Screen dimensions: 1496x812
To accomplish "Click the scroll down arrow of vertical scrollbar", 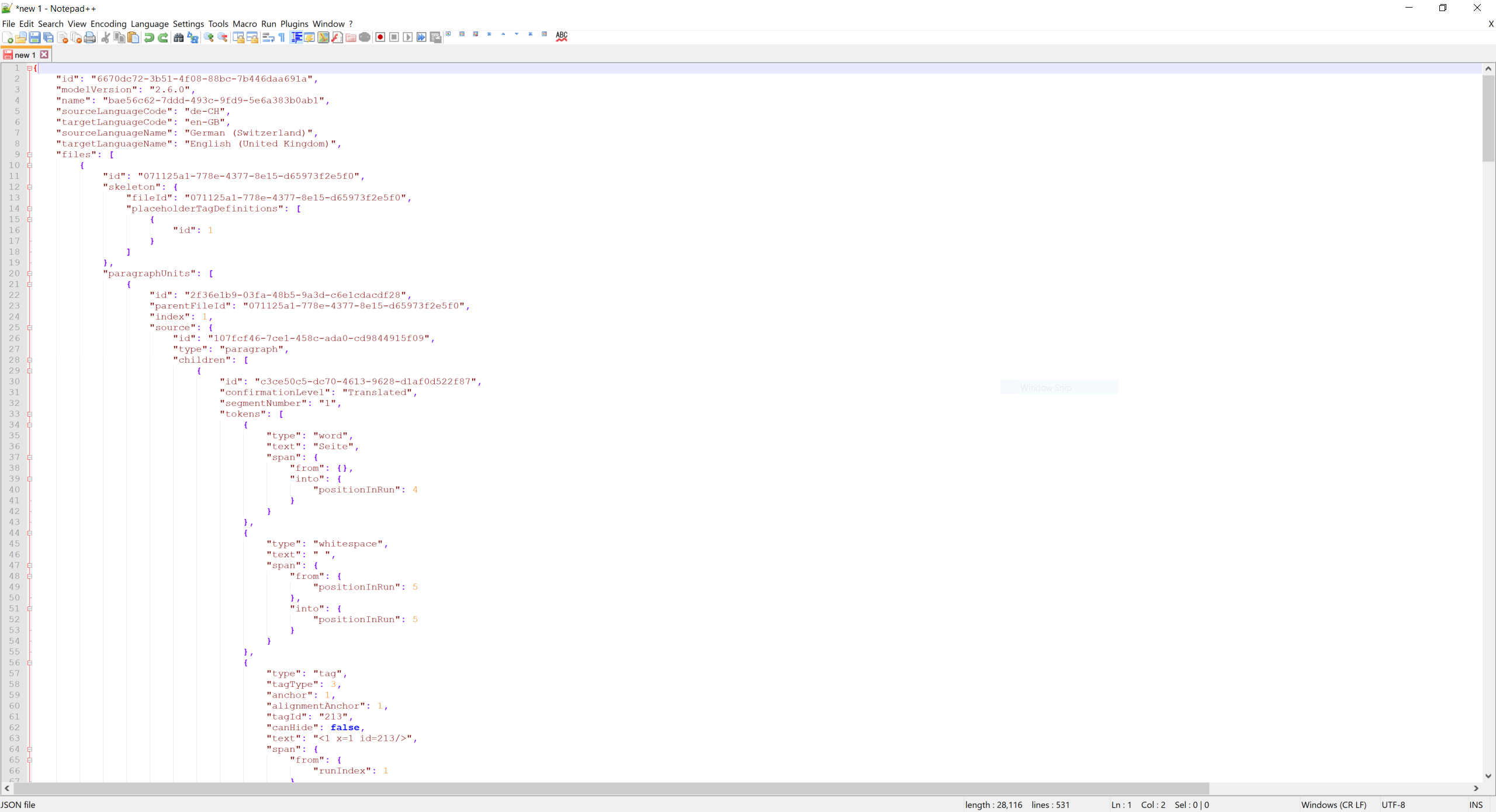I will [1488, 776].
